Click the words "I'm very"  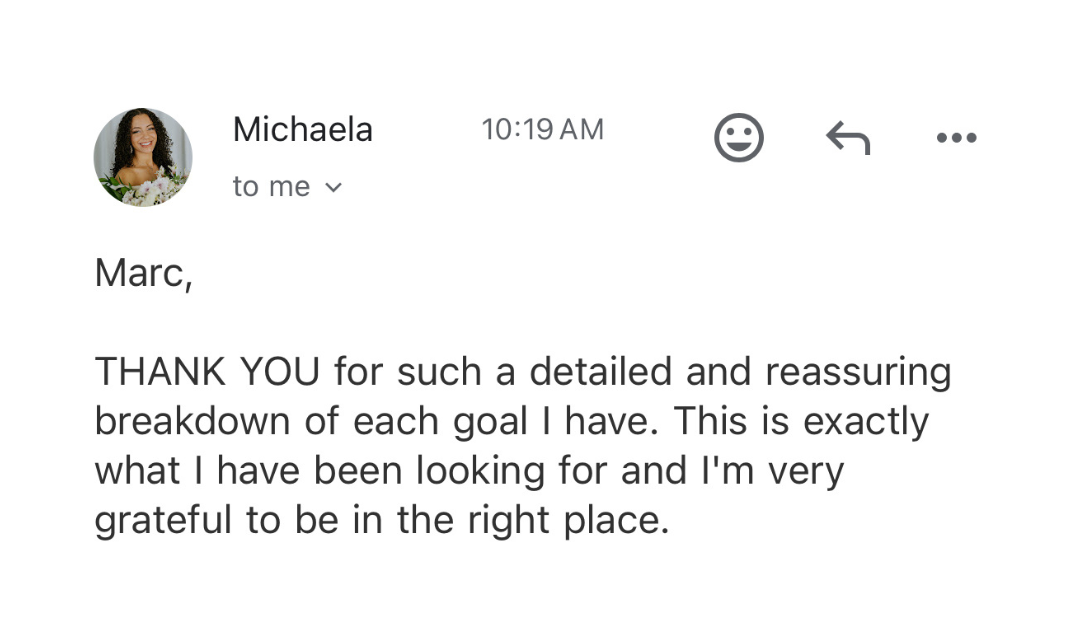click(772, 473)
